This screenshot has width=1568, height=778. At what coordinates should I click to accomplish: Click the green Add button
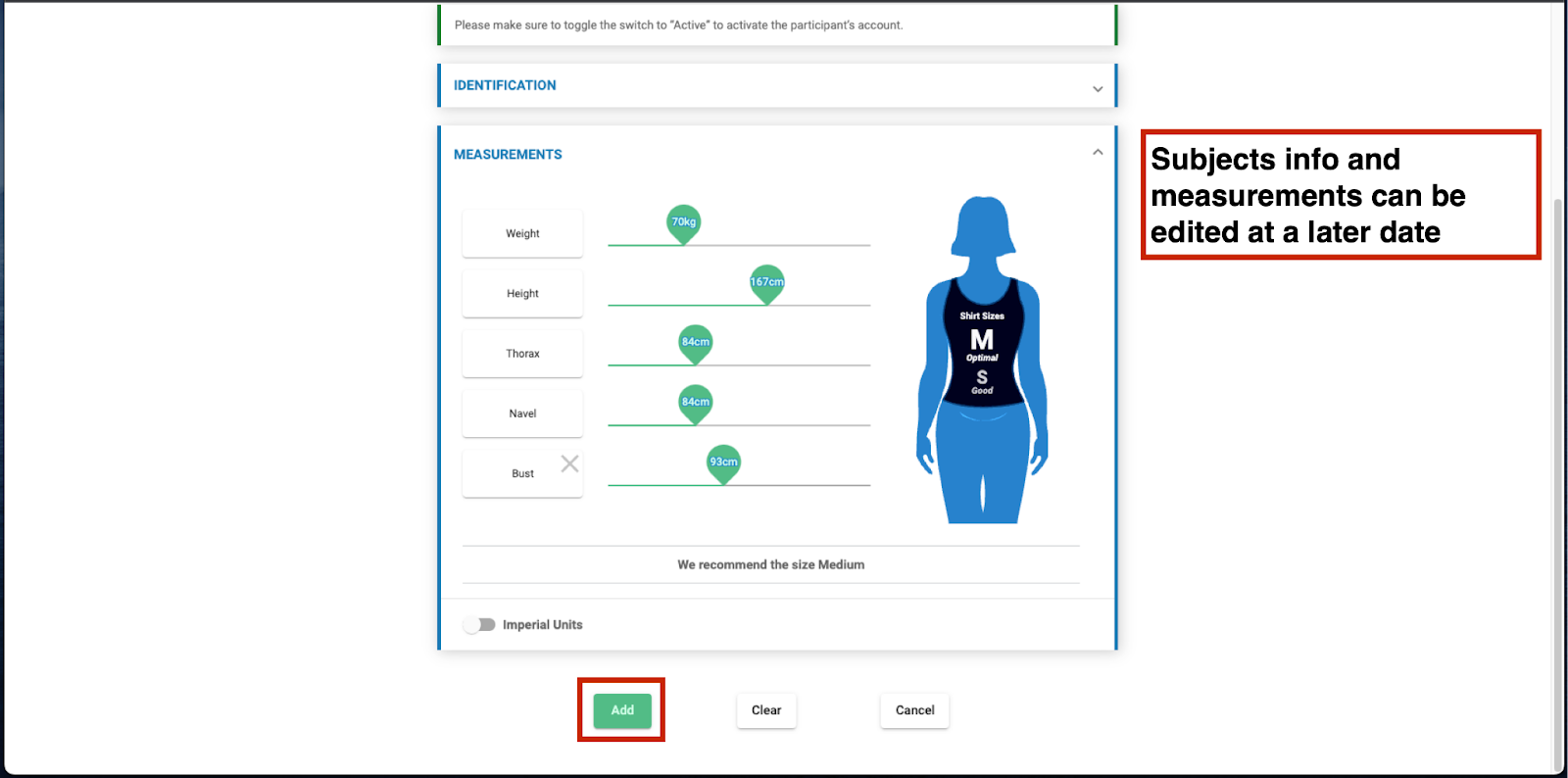[622, 710]
